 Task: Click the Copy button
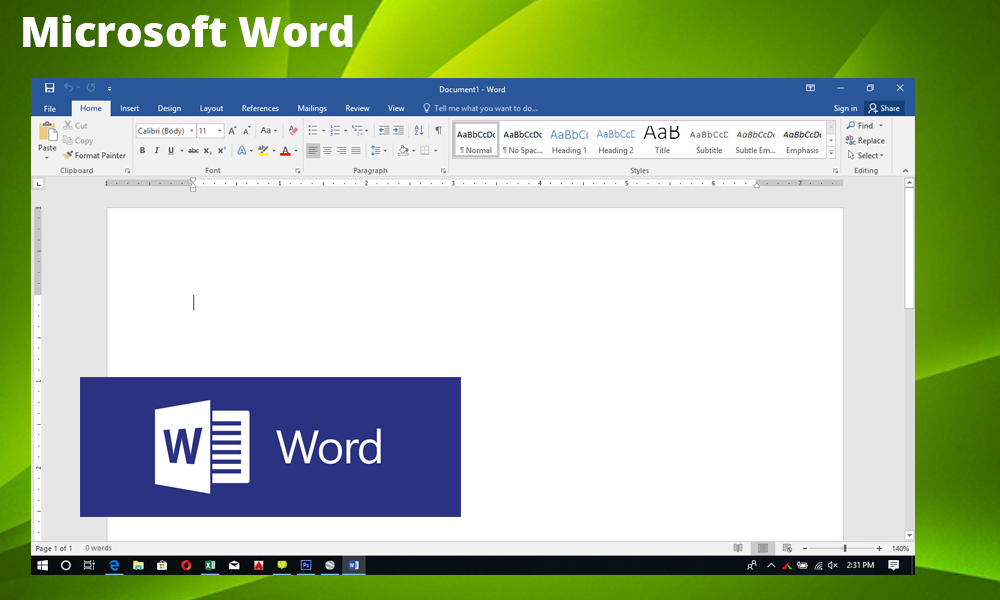coord(78,140)
